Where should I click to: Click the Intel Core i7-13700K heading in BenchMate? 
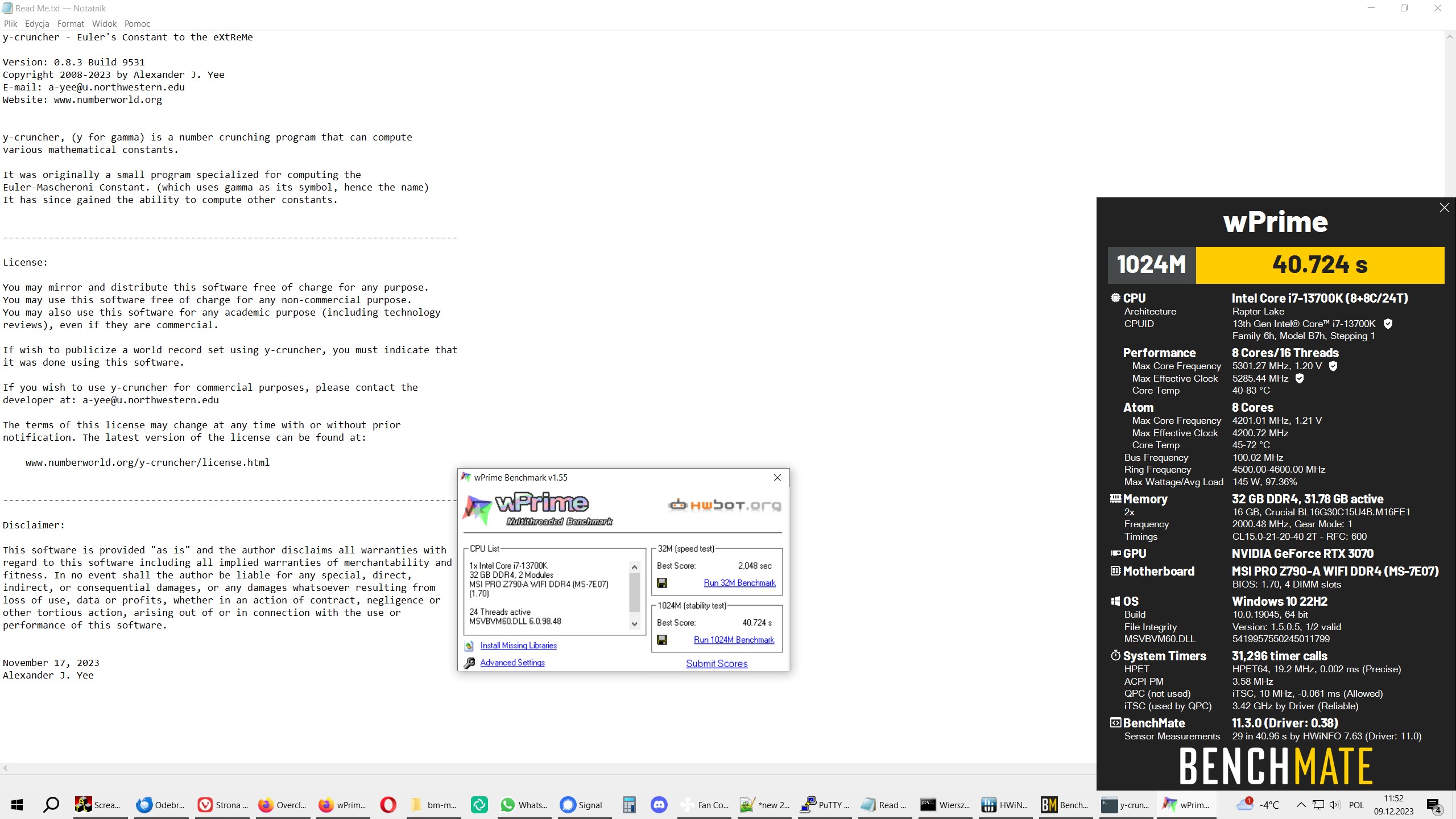click(x=1319, y=298)
